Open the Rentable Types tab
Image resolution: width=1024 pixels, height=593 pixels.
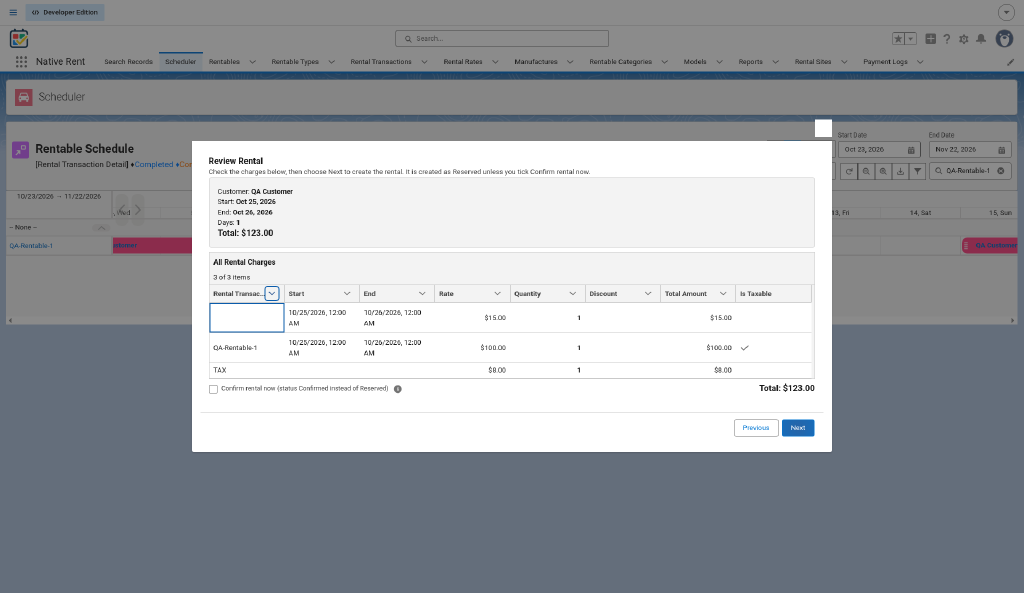click(x=295, y=62)
